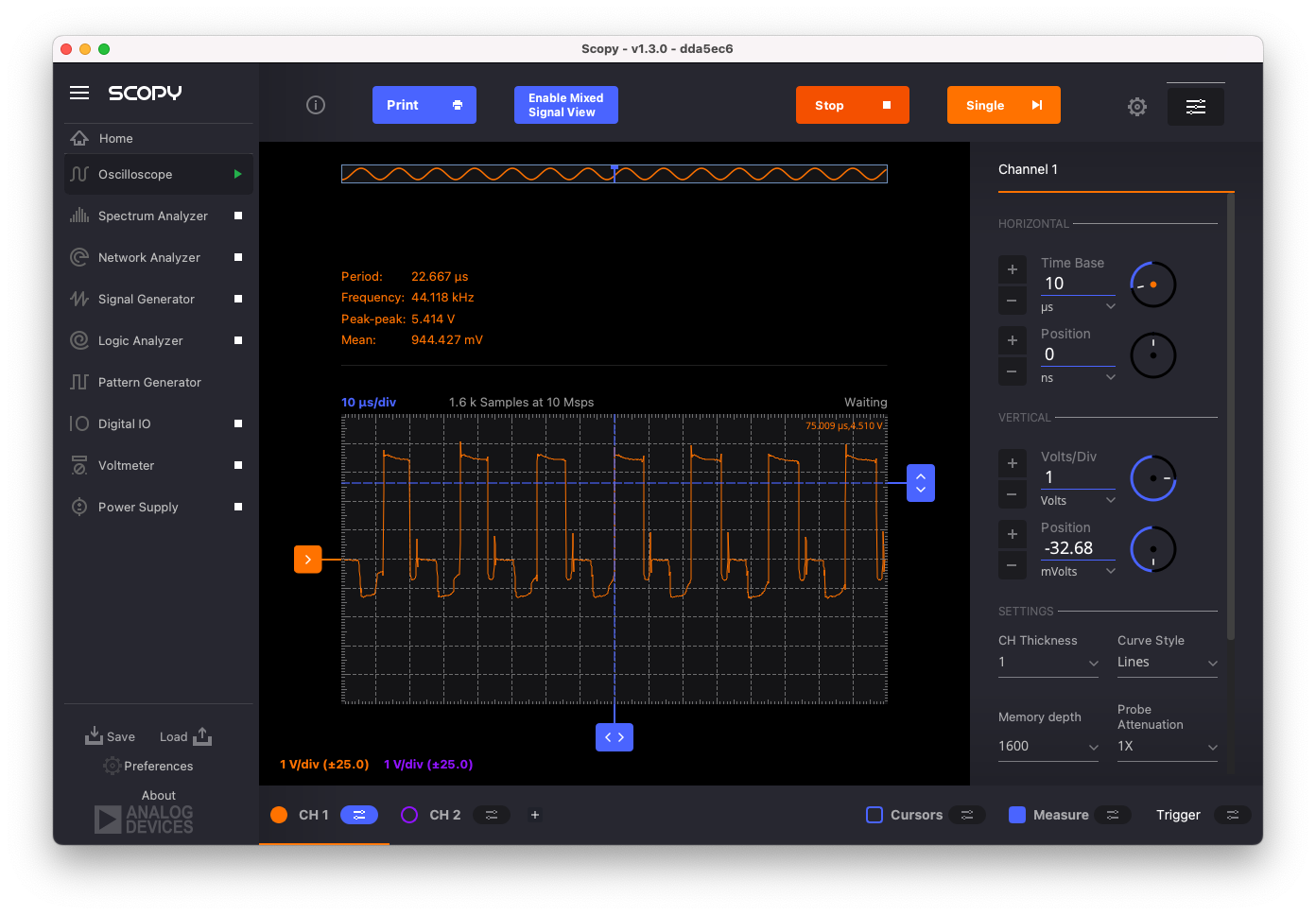
Task: Go to Home in the sidebar
Action: point(159,138)
